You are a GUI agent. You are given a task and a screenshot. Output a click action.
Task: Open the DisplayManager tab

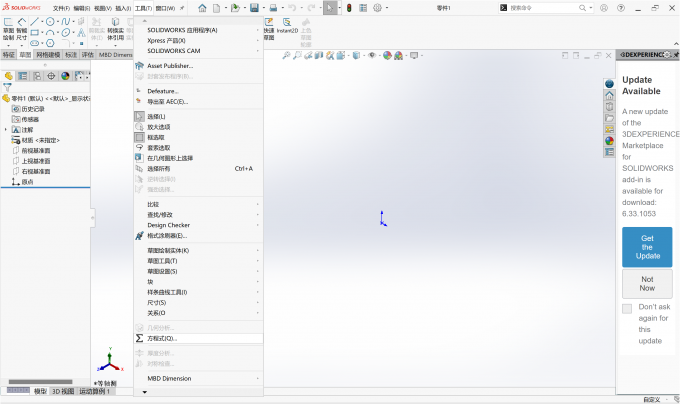65,76
